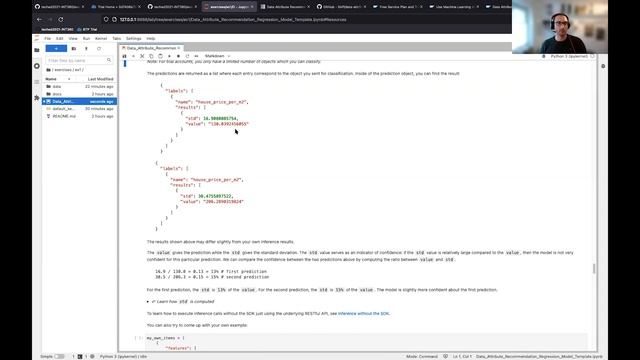Viewport: 640px width, 360px height.
Task: Restart kernel and run all cells icon
Action: [x=196, y=56]
